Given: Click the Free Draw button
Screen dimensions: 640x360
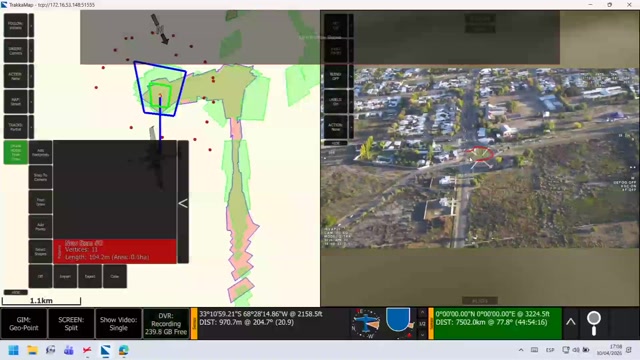Looking at the screenshot, I should tap(40, 202).
